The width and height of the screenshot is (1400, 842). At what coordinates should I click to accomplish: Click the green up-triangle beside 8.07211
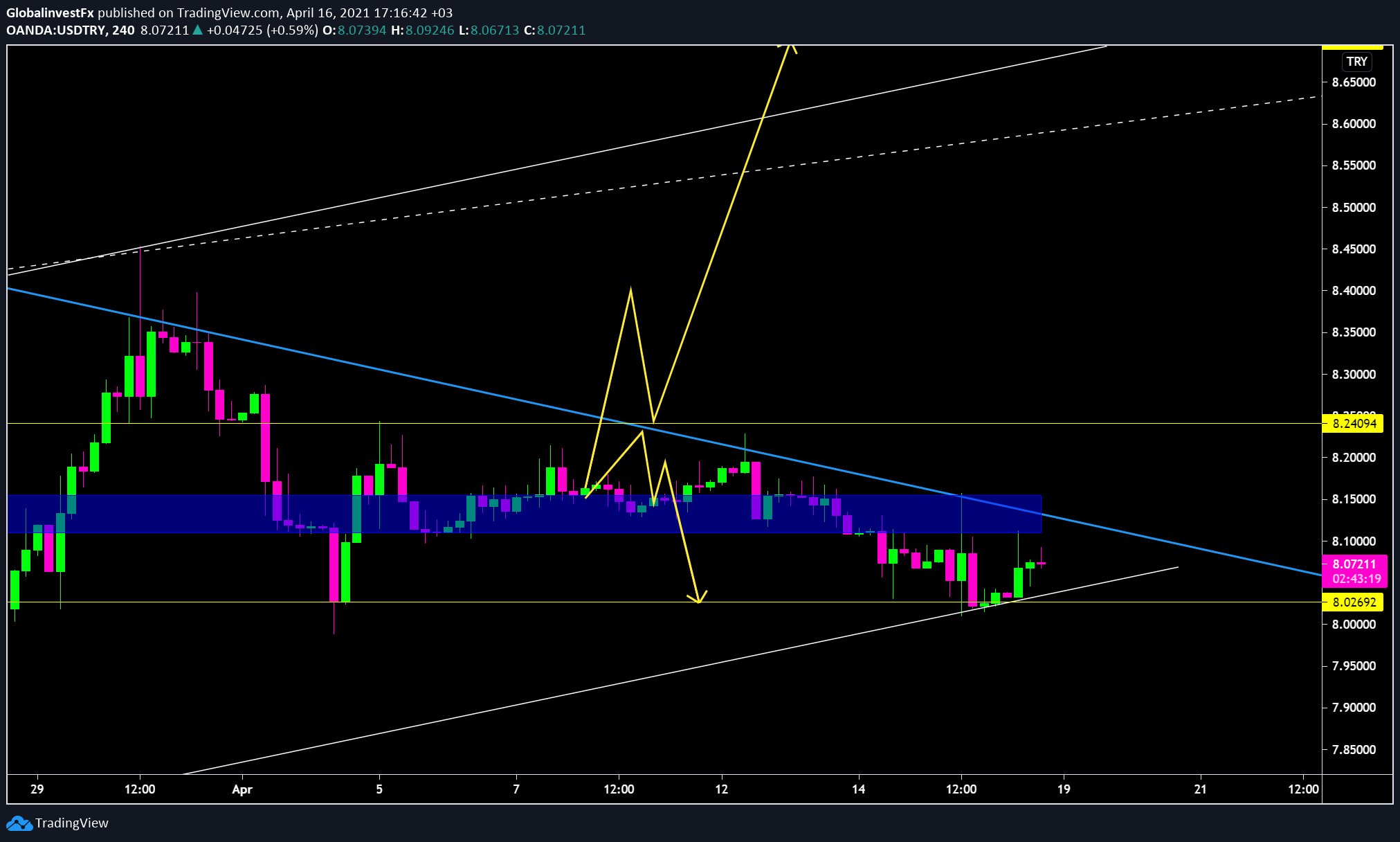coord(198,30)
